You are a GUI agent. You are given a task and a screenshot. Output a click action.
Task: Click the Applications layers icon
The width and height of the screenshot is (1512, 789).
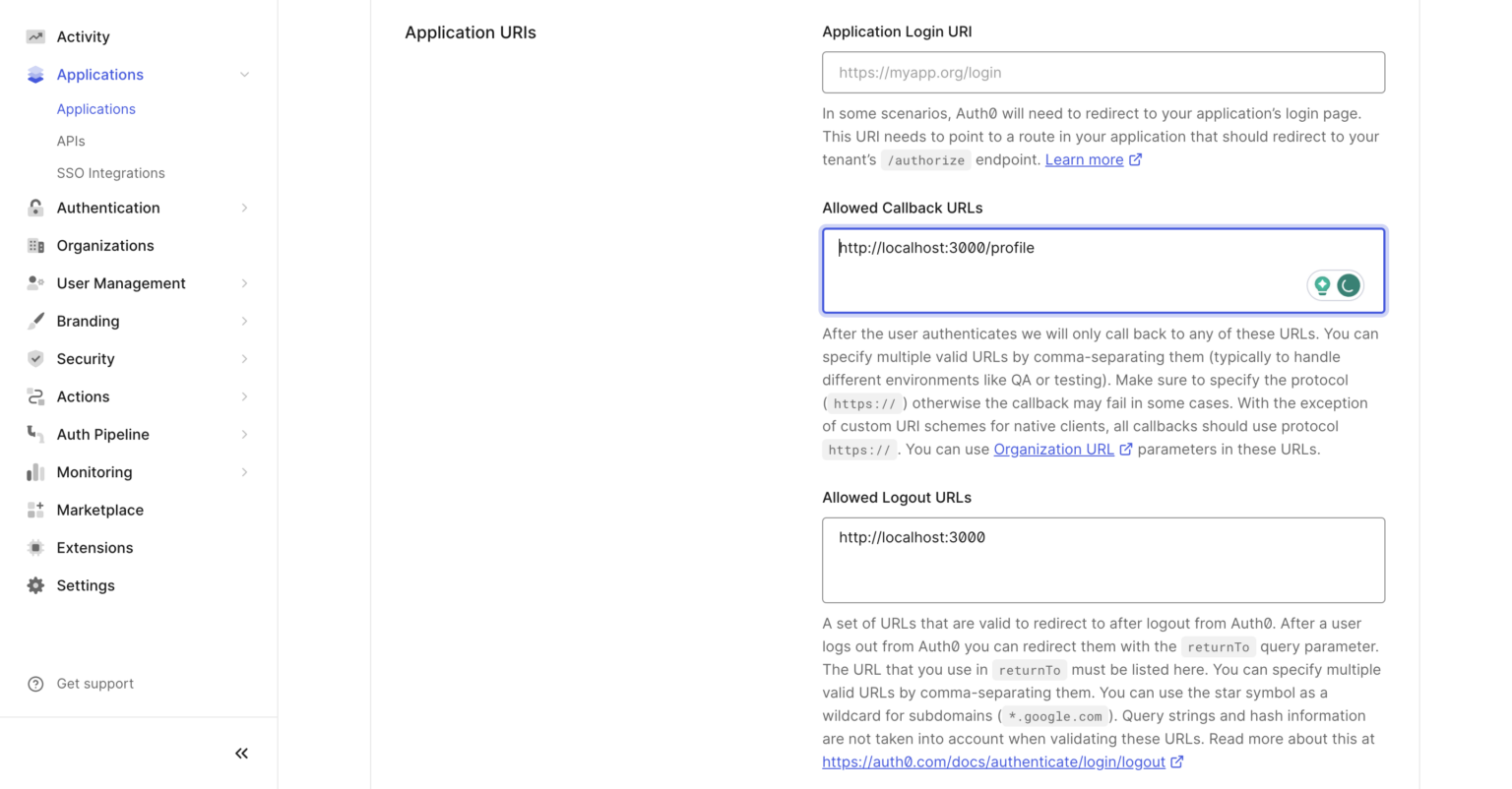35,74
